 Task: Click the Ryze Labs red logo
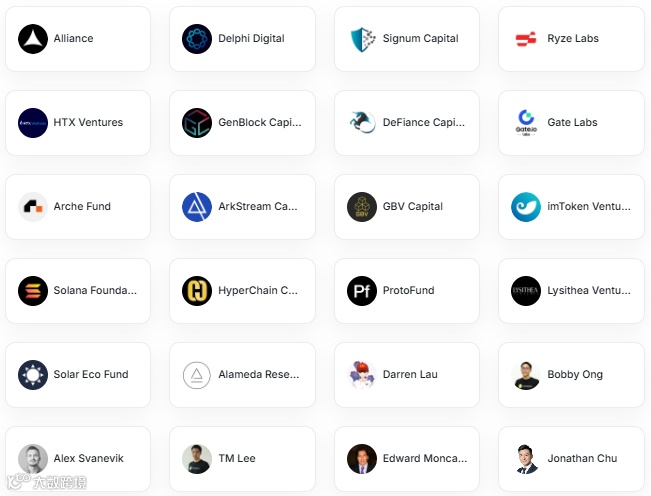pyautogui.click(x=526, y=39)
